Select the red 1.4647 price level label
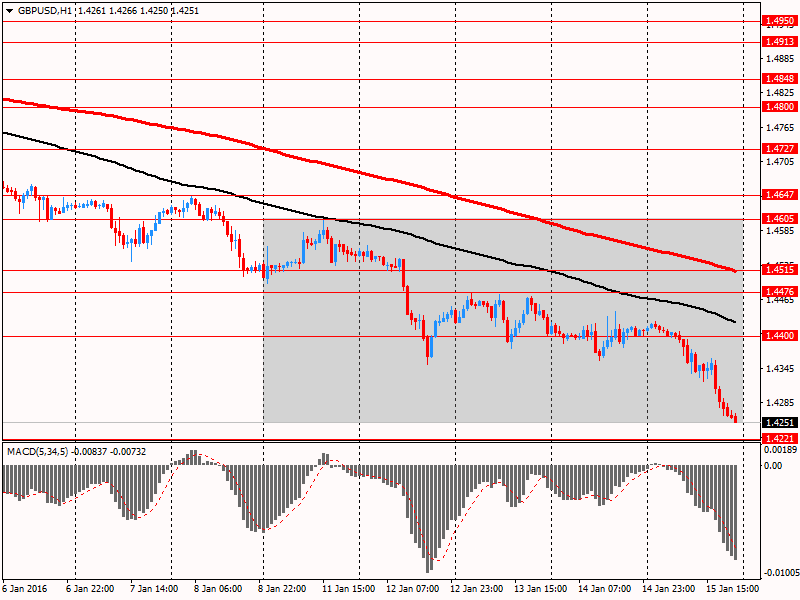This screenshot has width=800, height=600. point(779,194)
